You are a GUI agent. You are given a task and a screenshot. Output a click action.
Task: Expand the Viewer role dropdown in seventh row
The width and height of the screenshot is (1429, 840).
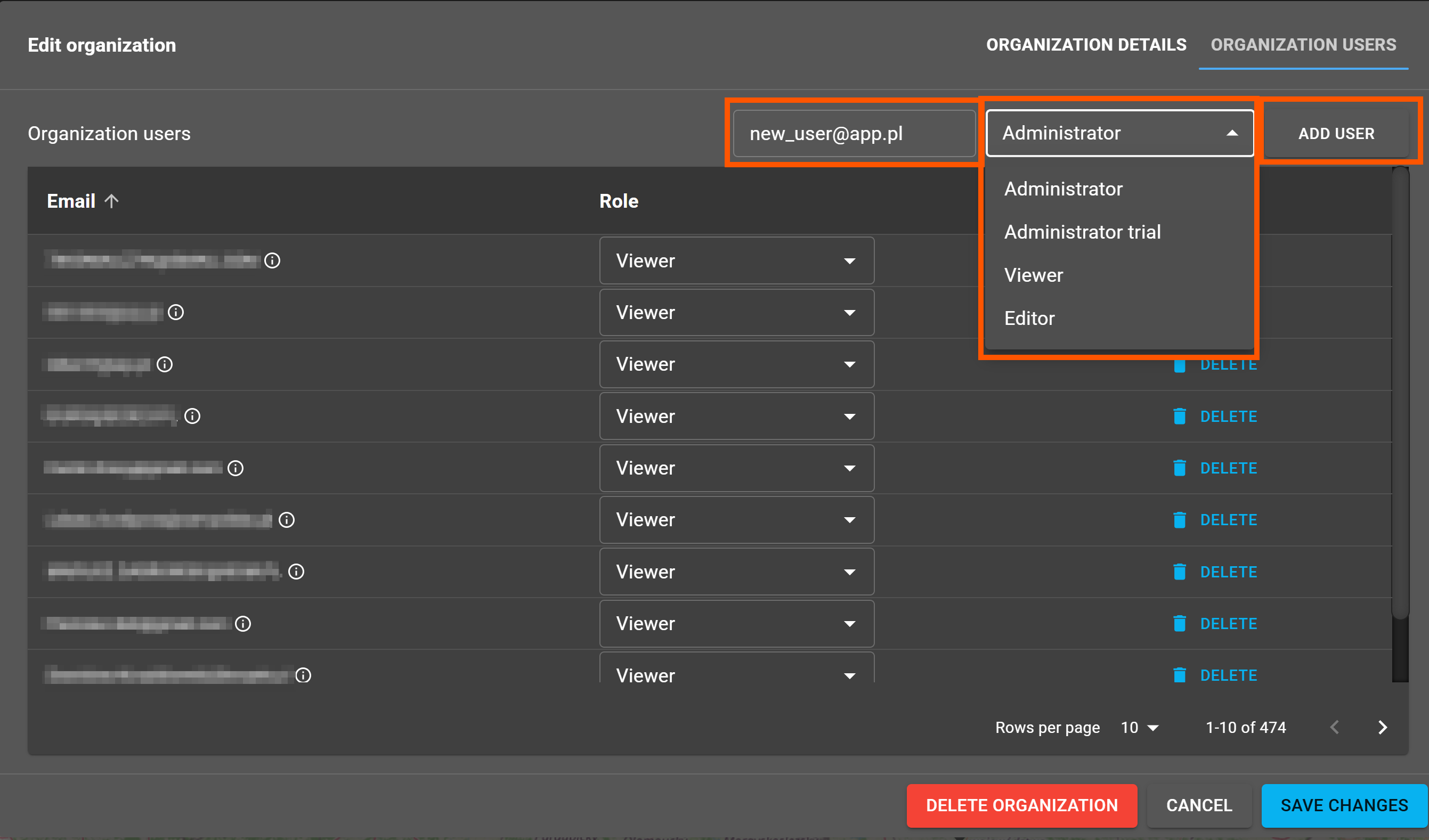(x=737, y=572)
